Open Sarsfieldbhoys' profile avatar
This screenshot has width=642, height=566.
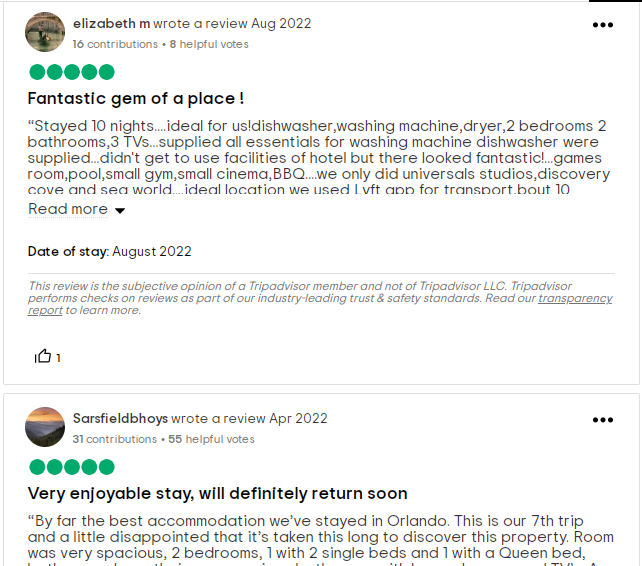(x=45, y=427)
